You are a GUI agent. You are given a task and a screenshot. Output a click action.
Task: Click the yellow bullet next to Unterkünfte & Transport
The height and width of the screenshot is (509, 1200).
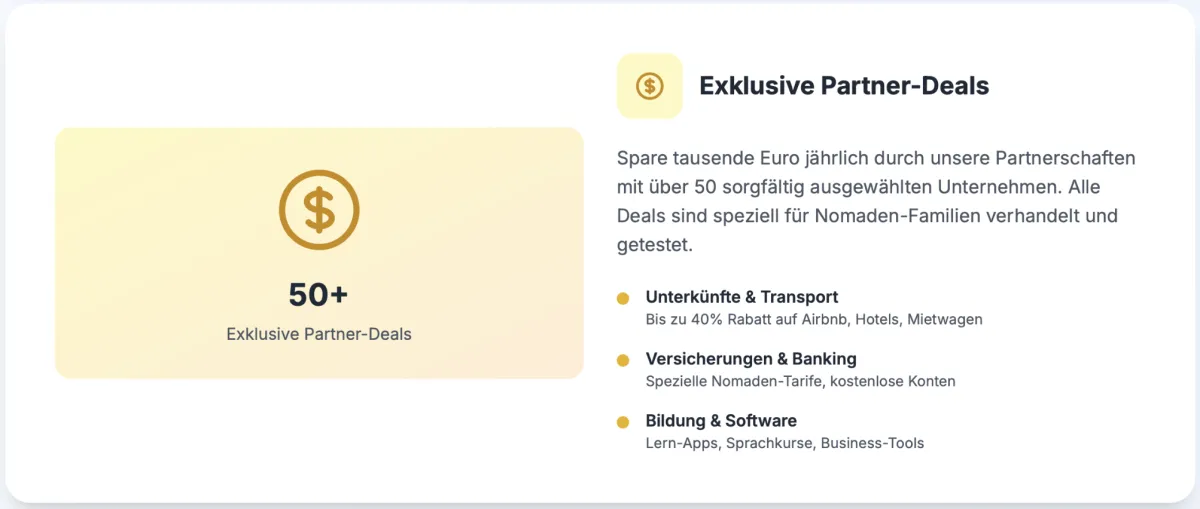623,298
